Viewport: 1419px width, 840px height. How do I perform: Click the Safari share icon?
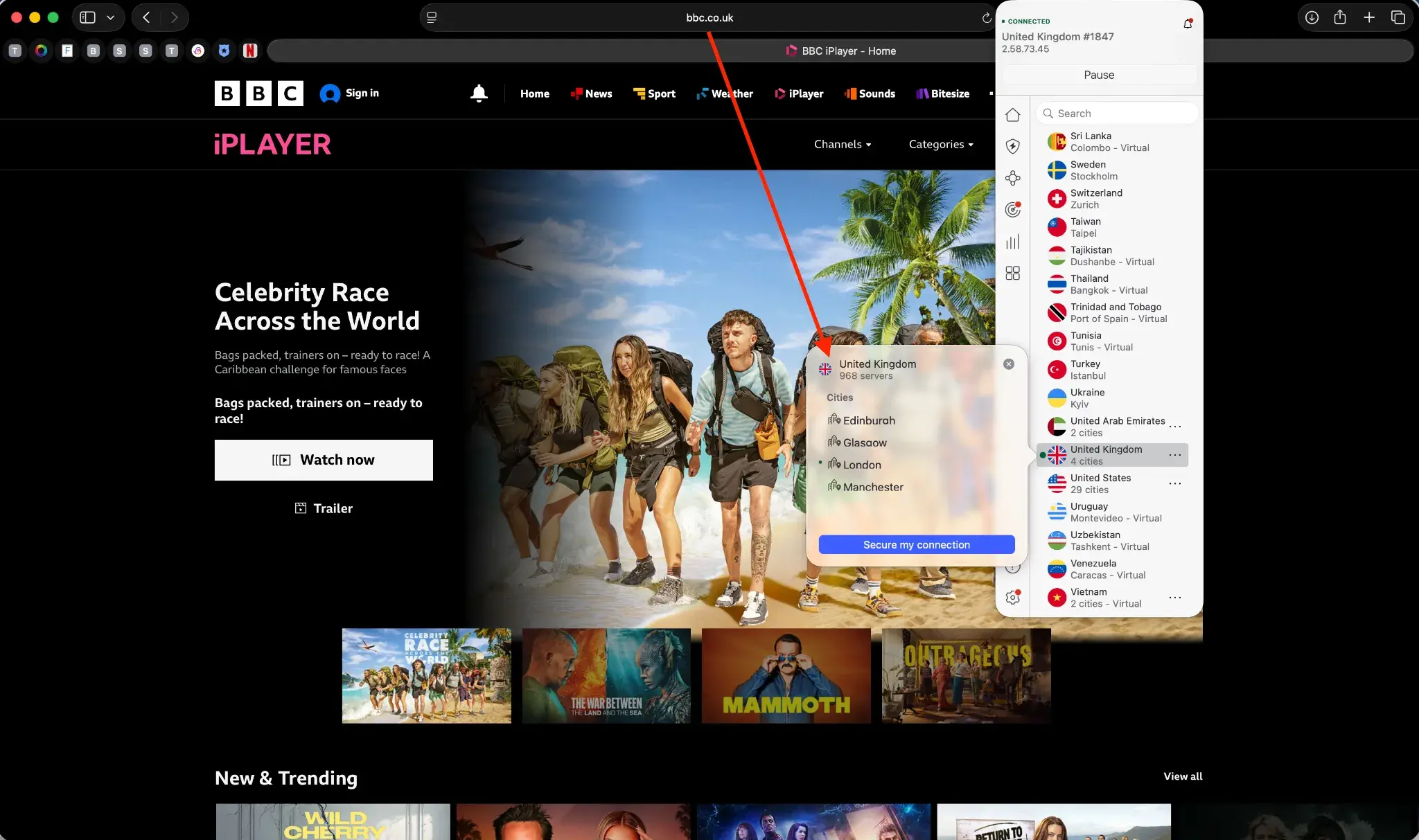[x=1339, y=17]
